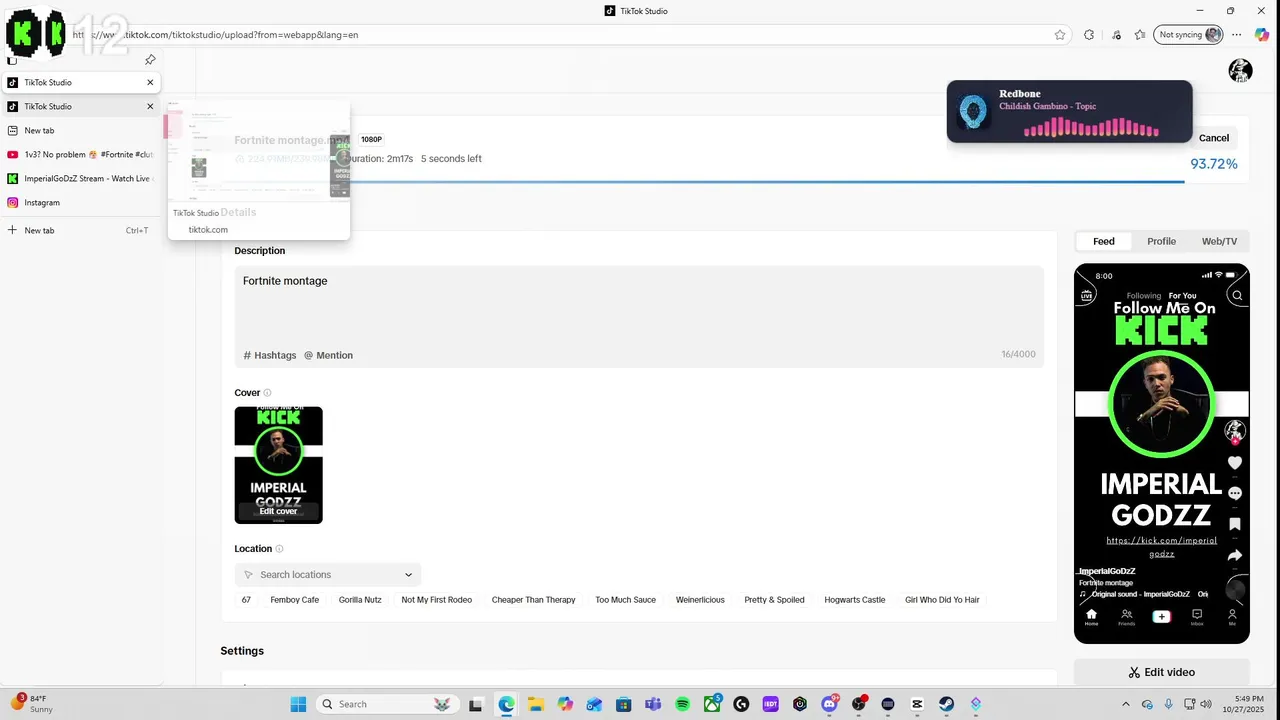Click the browser address bar

[x=560, y=35]
